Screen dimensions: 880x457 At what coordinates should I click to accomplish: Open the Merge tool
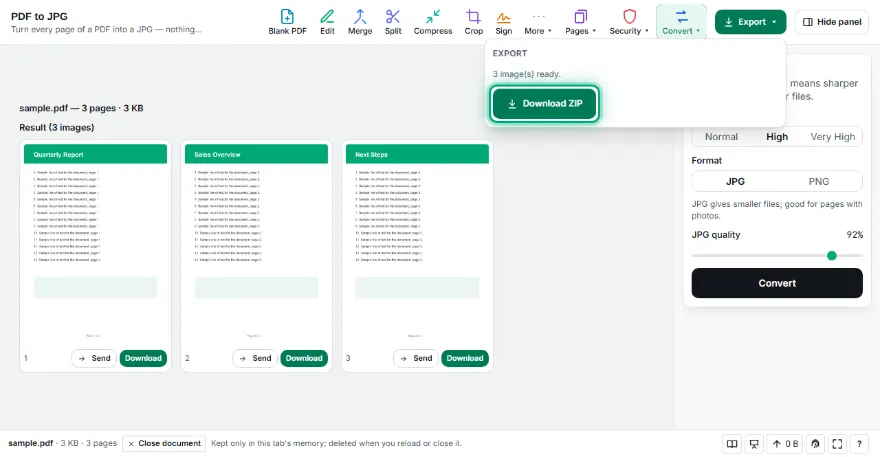(360, 22)
